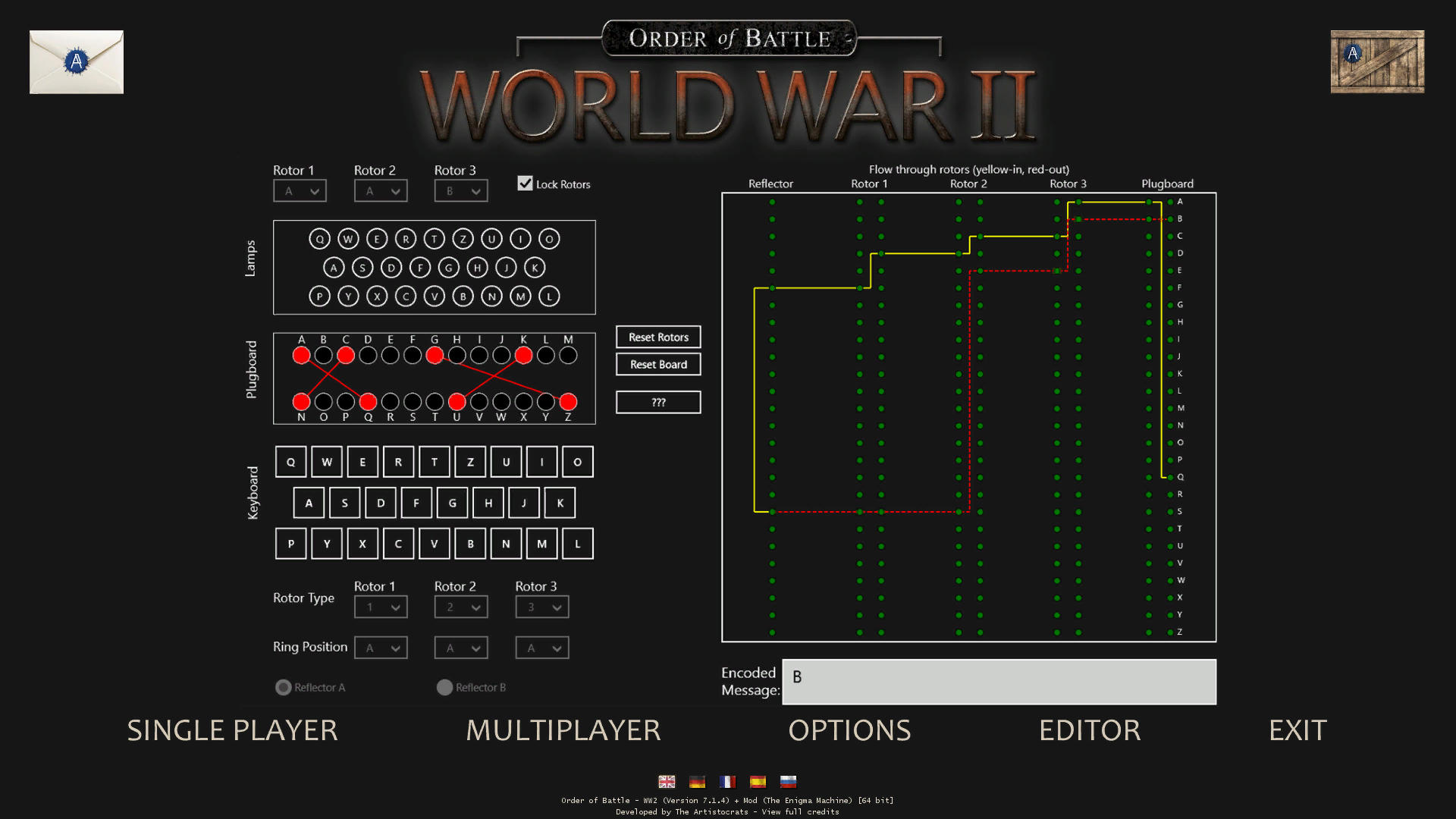Open the MULTIPLAYER menu

tap(563, 730)
